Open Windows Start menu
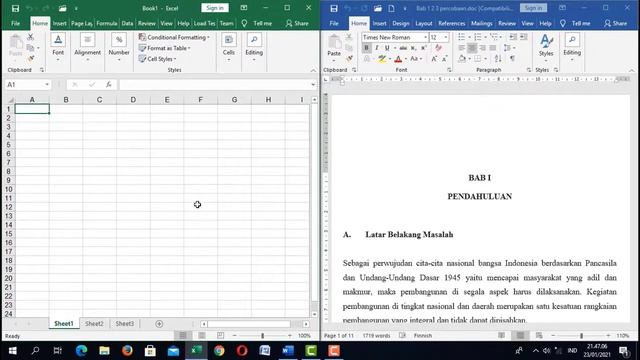 (12, 351)
